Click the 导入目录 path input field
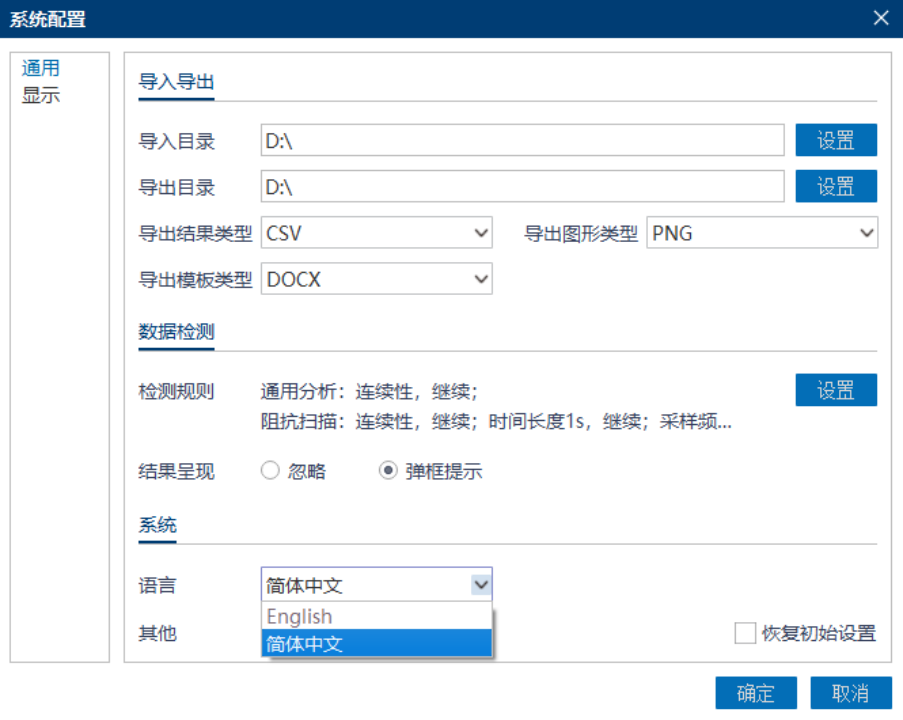Viewport: 903px width, 720px height. (520, 139)
